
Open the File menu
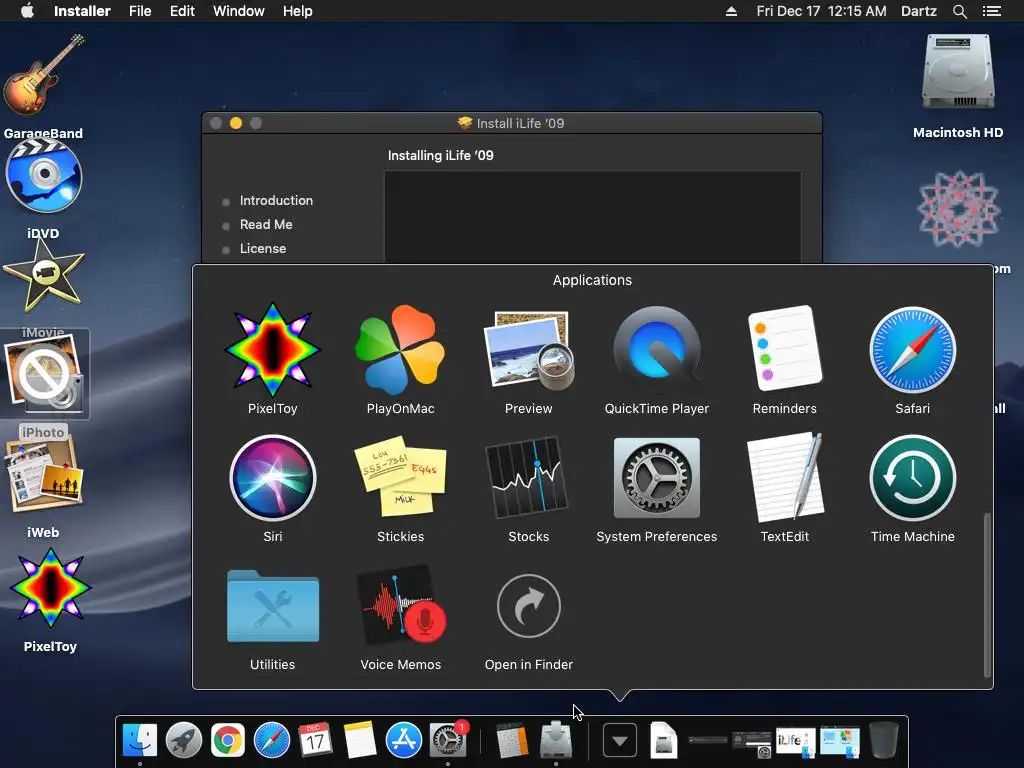coord(140,11)
